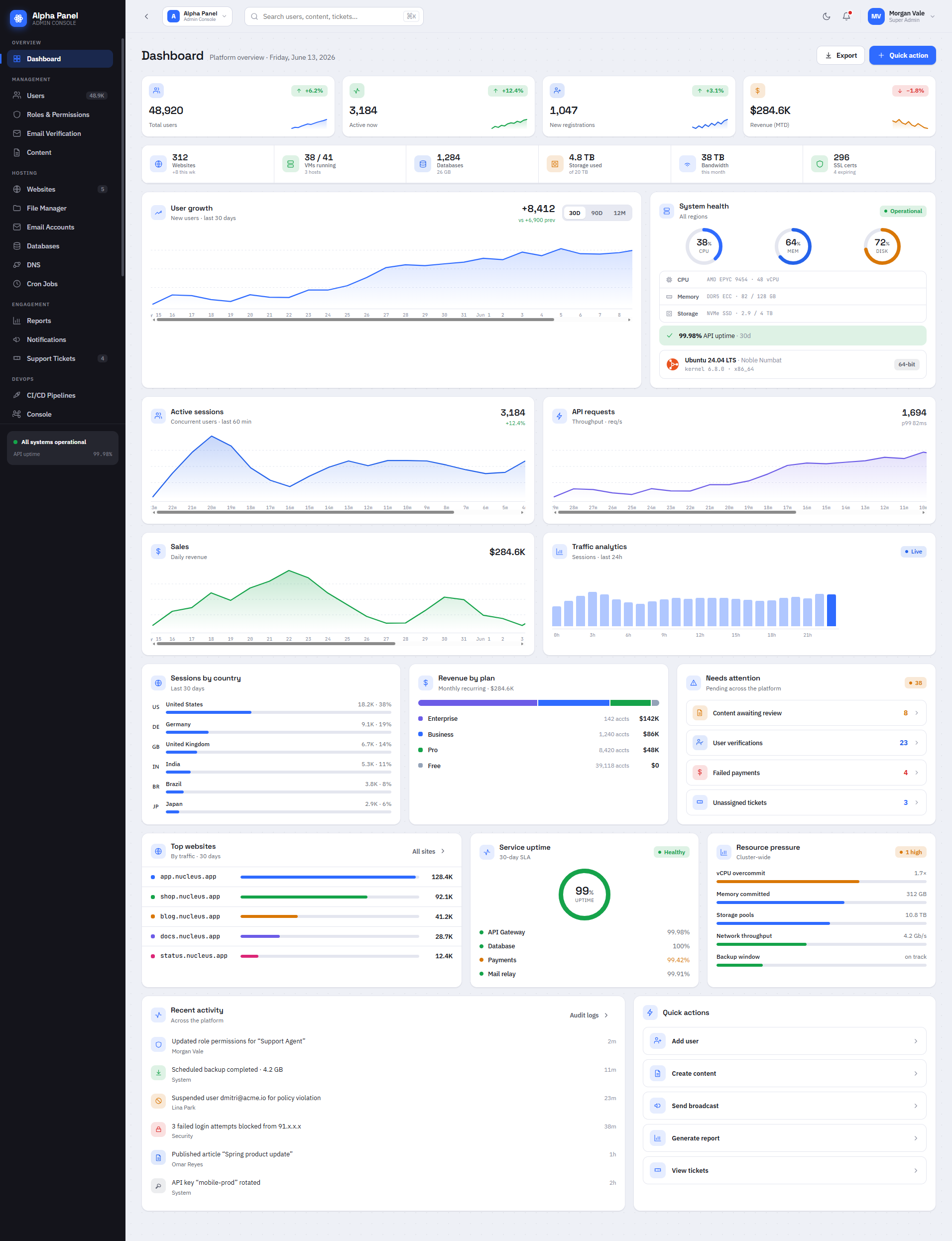Click the back arrow icon in top bar
This screenshot has height=1241, width=952.
146,16
